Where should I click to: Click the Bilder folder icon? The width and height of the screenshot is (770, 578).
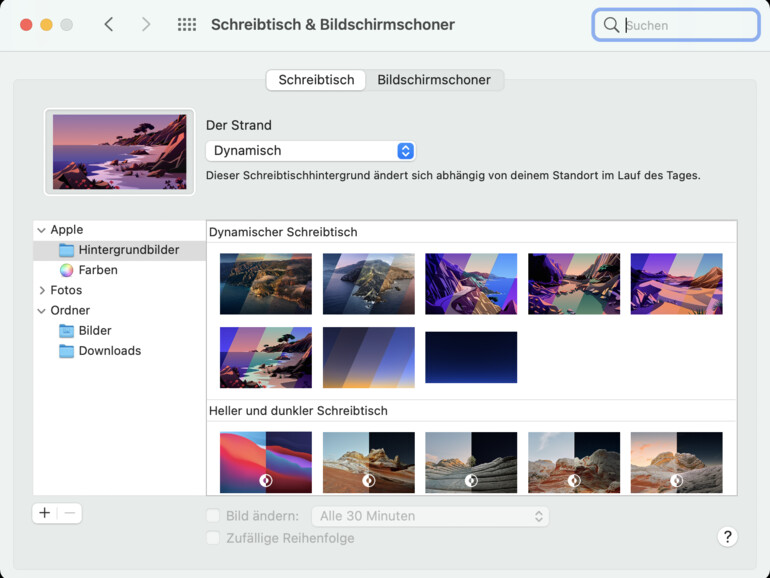click(66, 331)
